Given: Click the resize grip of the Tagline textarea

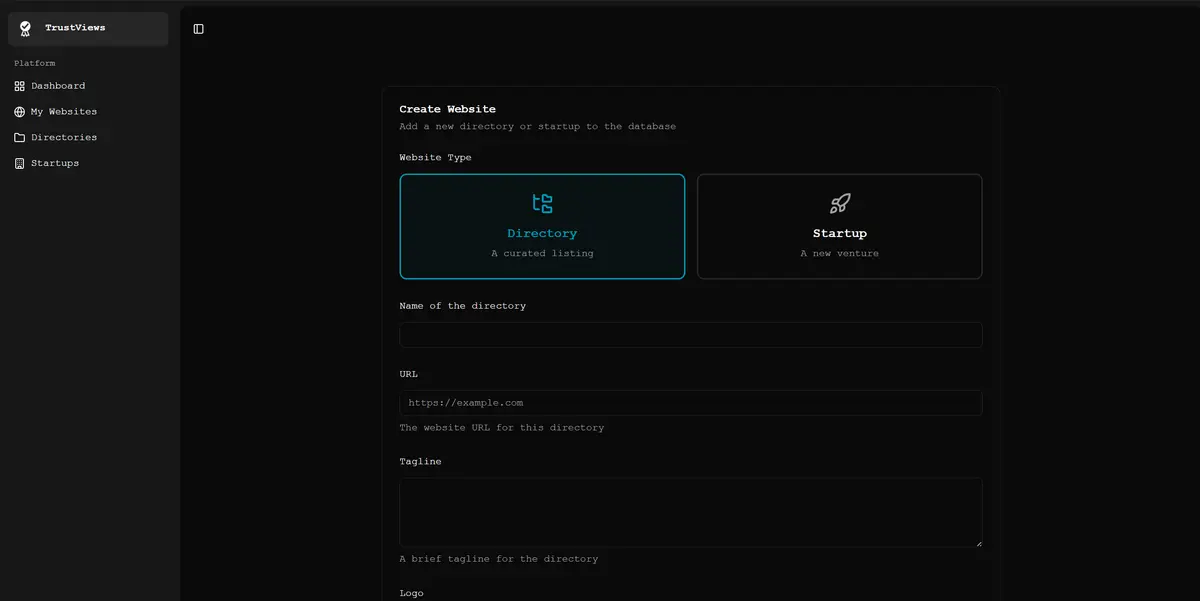Looking at the screenshot, I should coord(978,544).
